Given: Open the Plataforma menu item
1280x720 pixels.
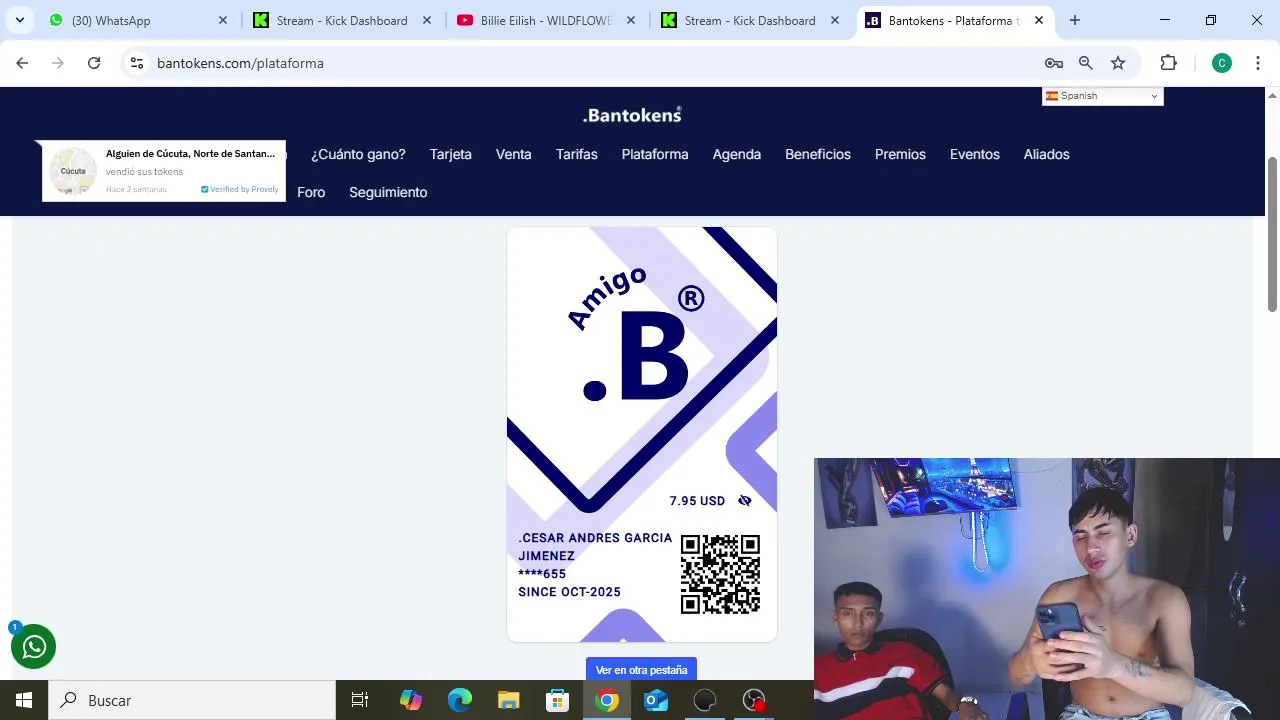Looking at the screenshot, I should point(655,154).
